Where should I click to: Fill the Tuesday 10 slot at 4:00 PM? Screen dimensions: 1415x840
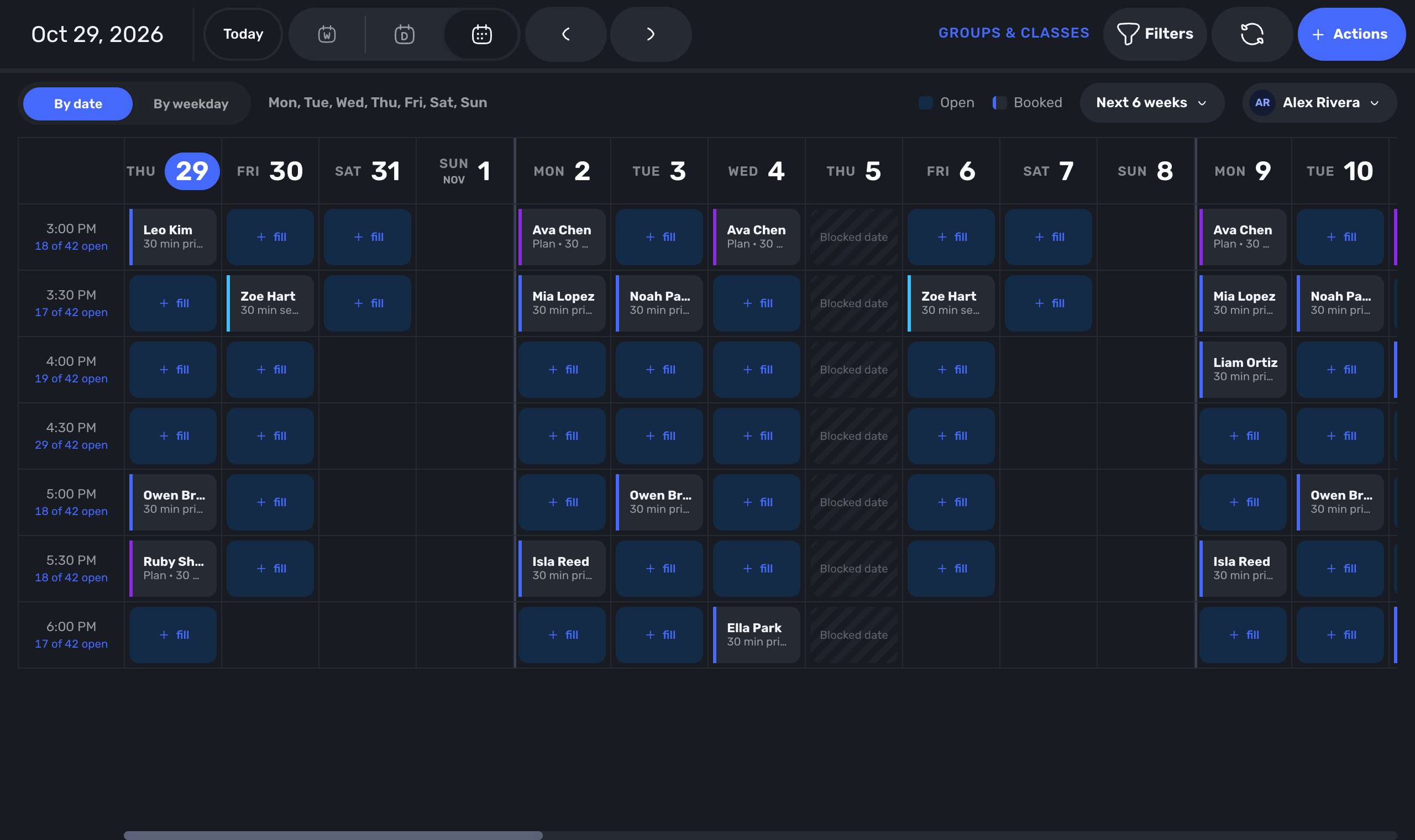coord(1340,369)
